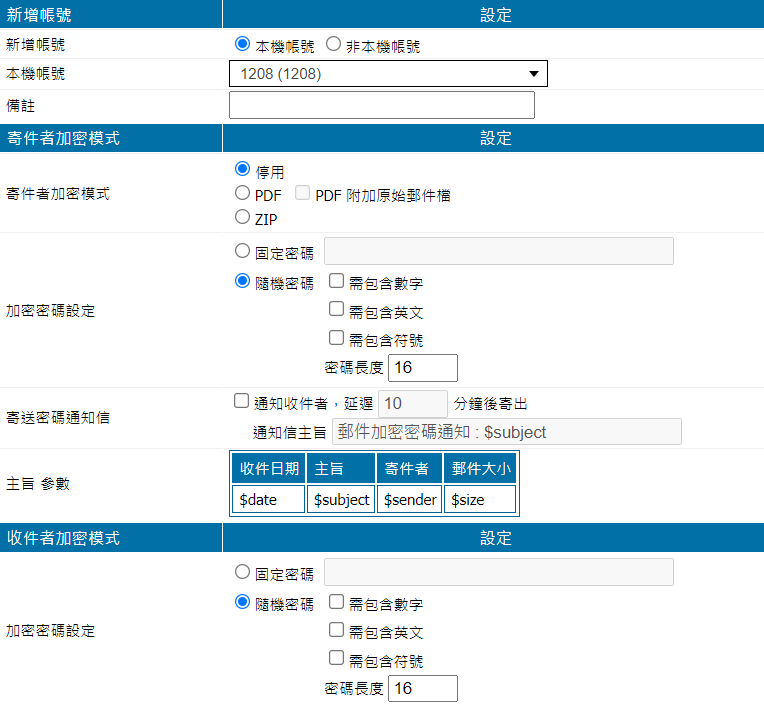Enable 需包含英文 in the 寄件者加密模式 section
The height and width of the screenshot is (706, 764).
(337, 310)
